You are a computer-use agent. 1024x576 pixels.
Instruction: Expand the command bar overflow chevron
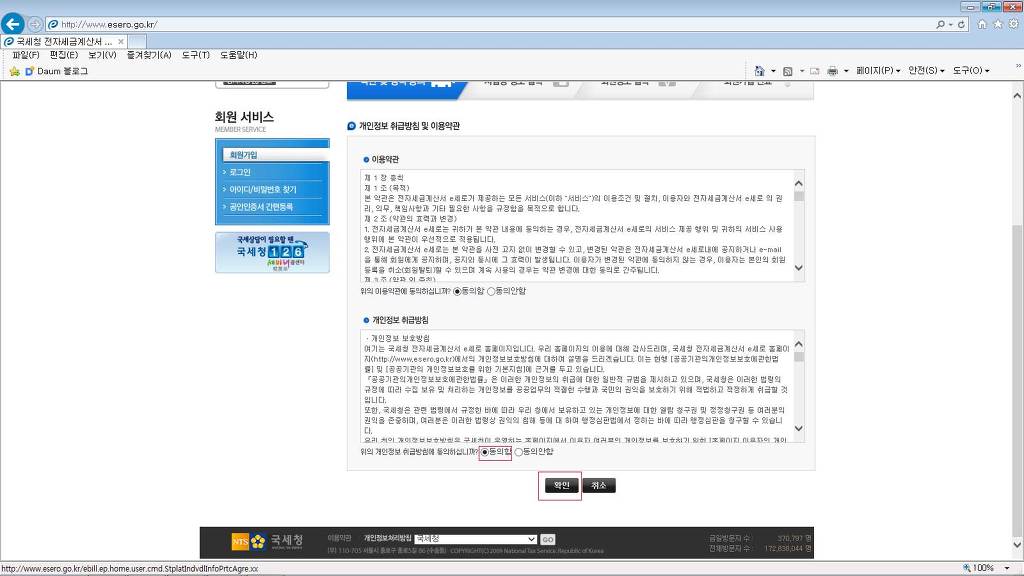click(1018, 66)
